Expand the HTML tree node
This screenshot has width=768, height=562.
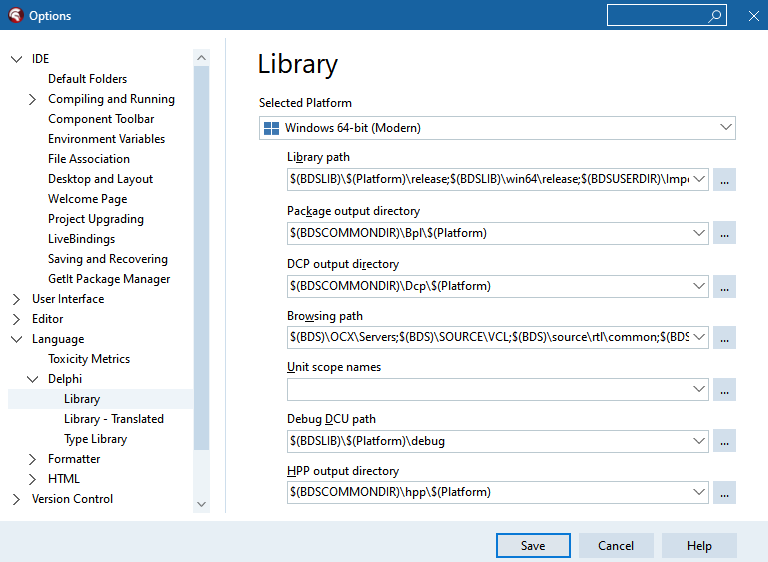click(32, 479)
